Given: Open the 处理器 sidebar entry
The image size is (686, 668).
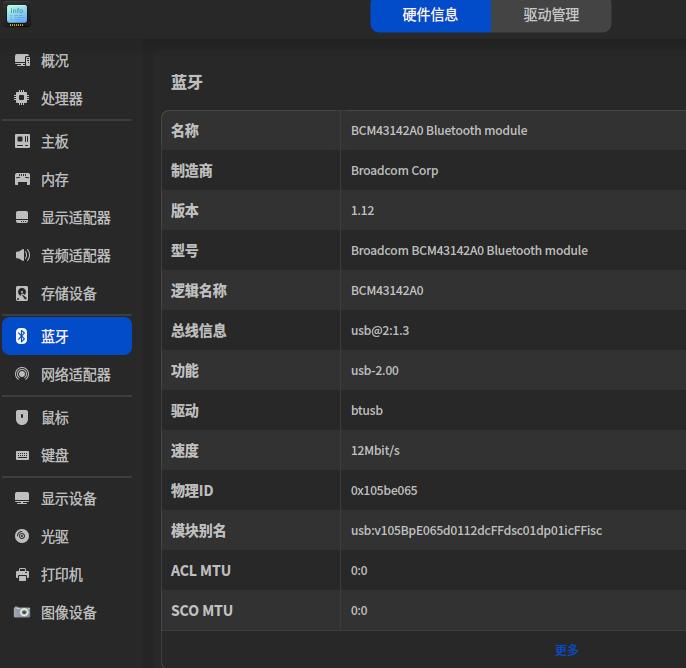Looking at the screenshot, I should [x=67, y=98].
